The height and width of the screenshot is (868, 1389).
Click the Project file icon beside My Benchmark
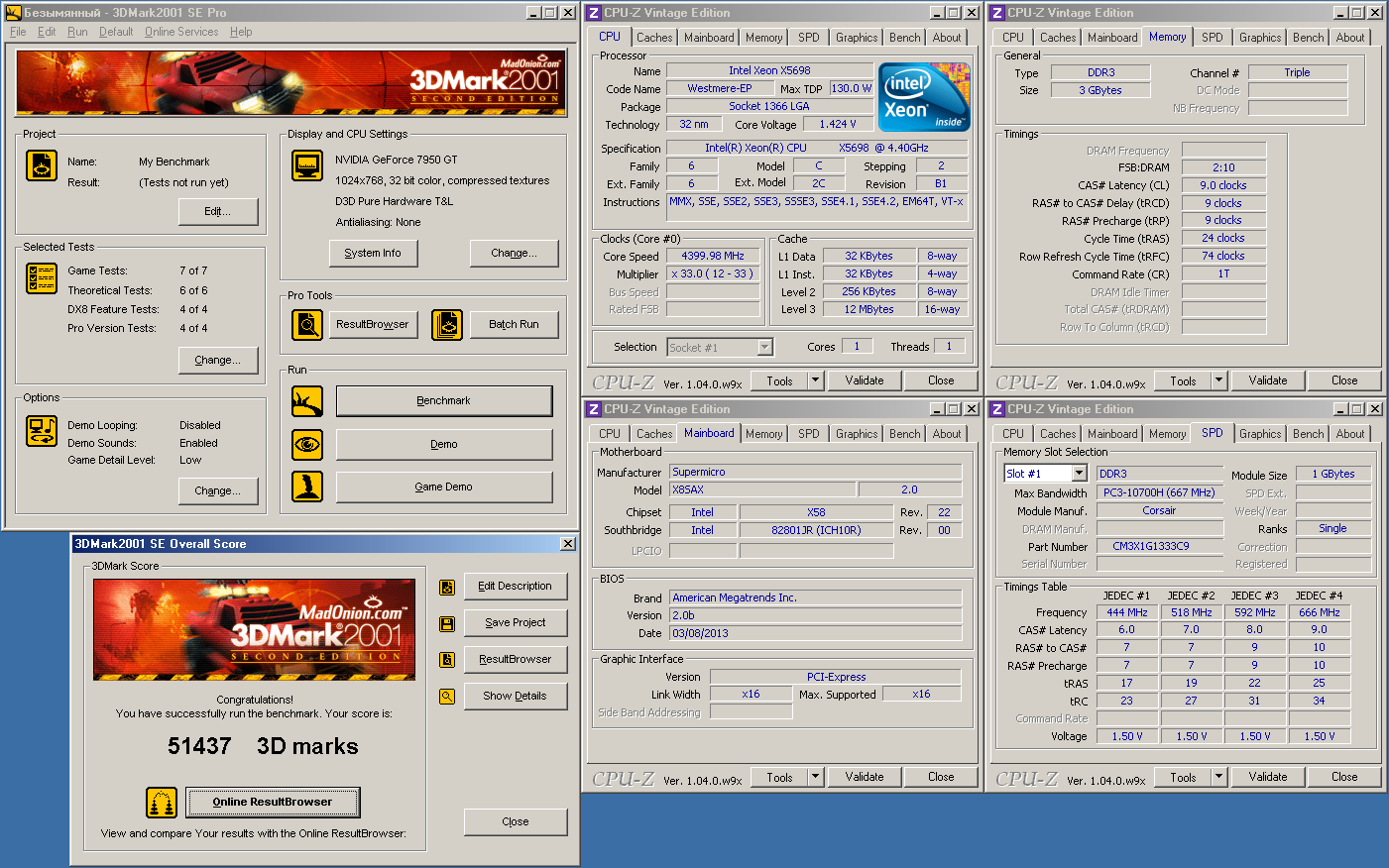point(42,165)
